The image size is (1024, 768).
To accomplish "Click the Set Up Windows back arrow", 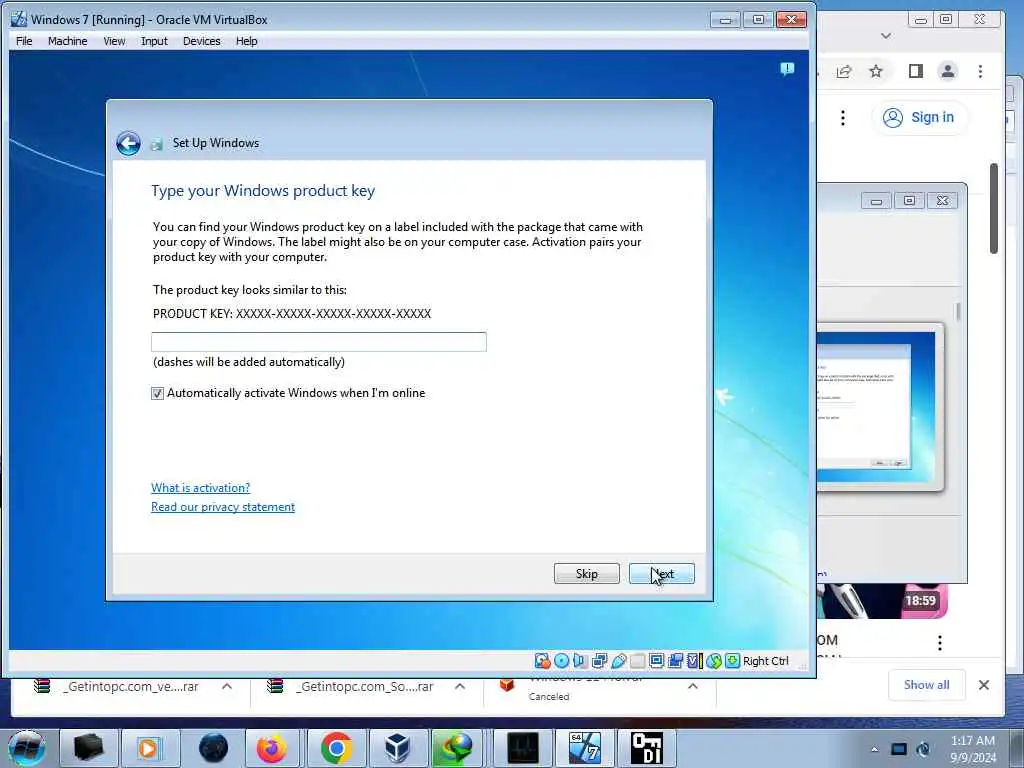I will pos(128,143).
